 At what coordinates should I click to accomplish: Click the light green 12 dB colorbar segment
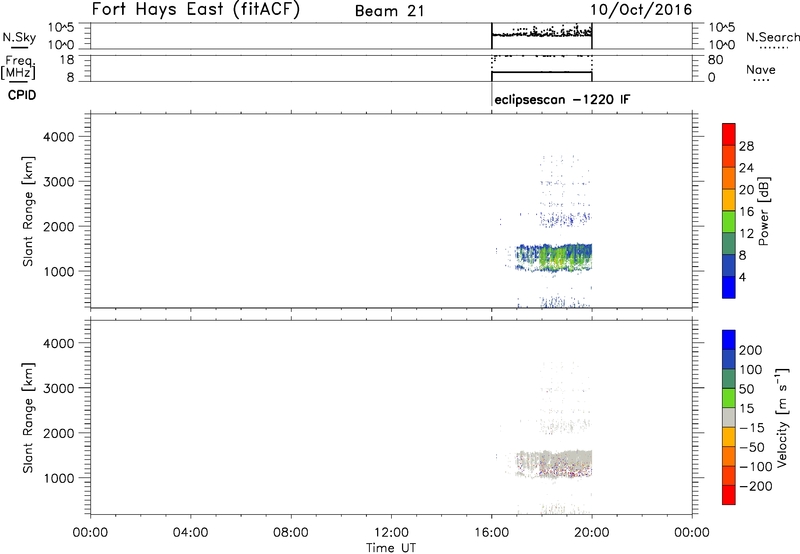pos(729,221)
